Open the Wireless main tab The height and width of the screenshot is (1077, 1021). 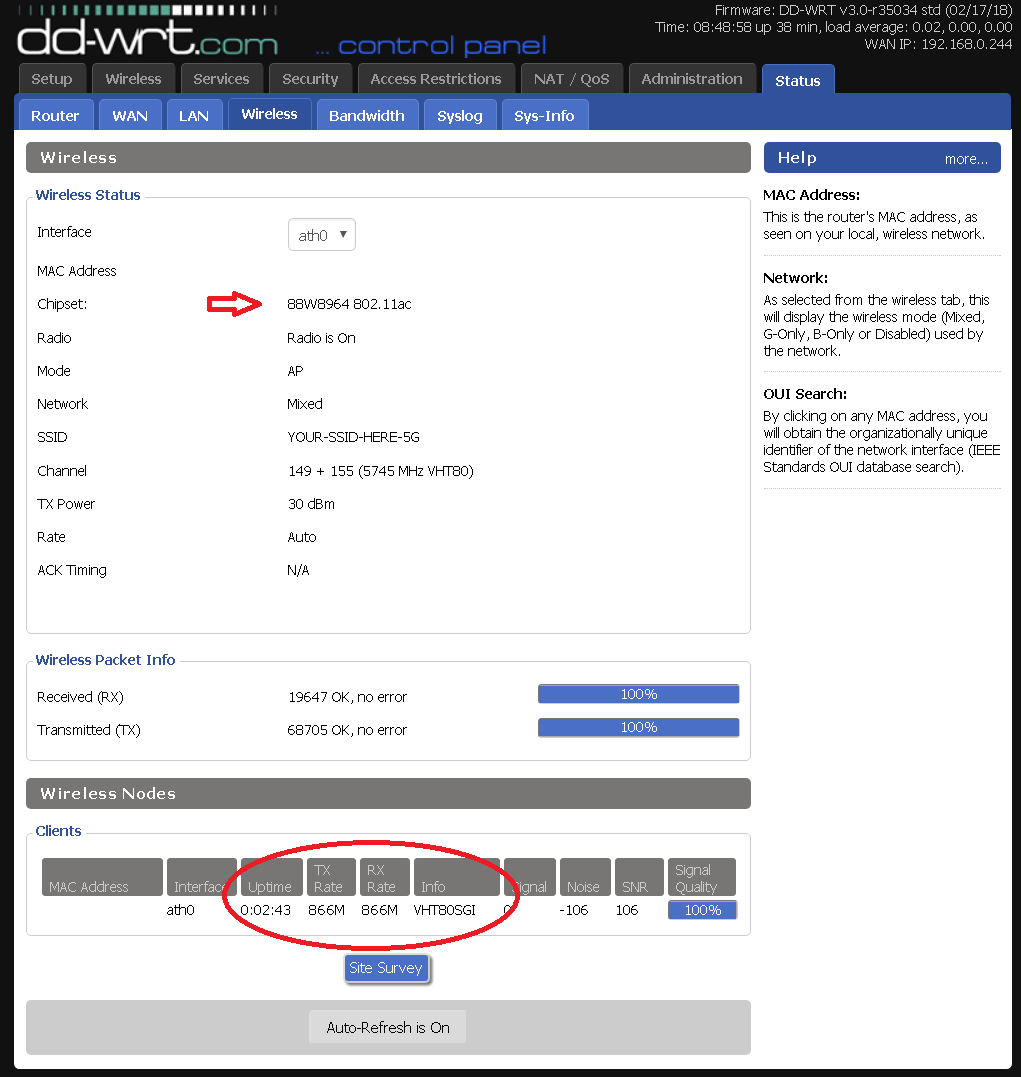click(133, 79)
